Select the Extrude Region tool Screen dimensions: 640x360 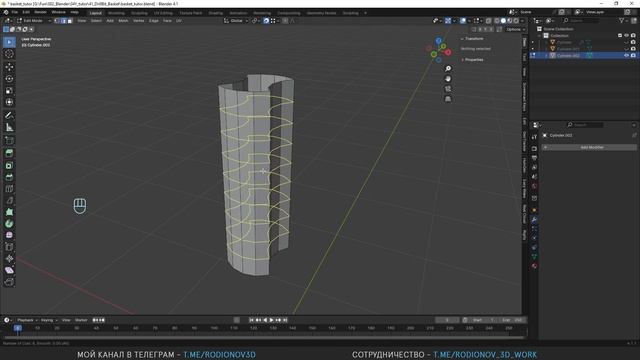(x=9, y=153)
